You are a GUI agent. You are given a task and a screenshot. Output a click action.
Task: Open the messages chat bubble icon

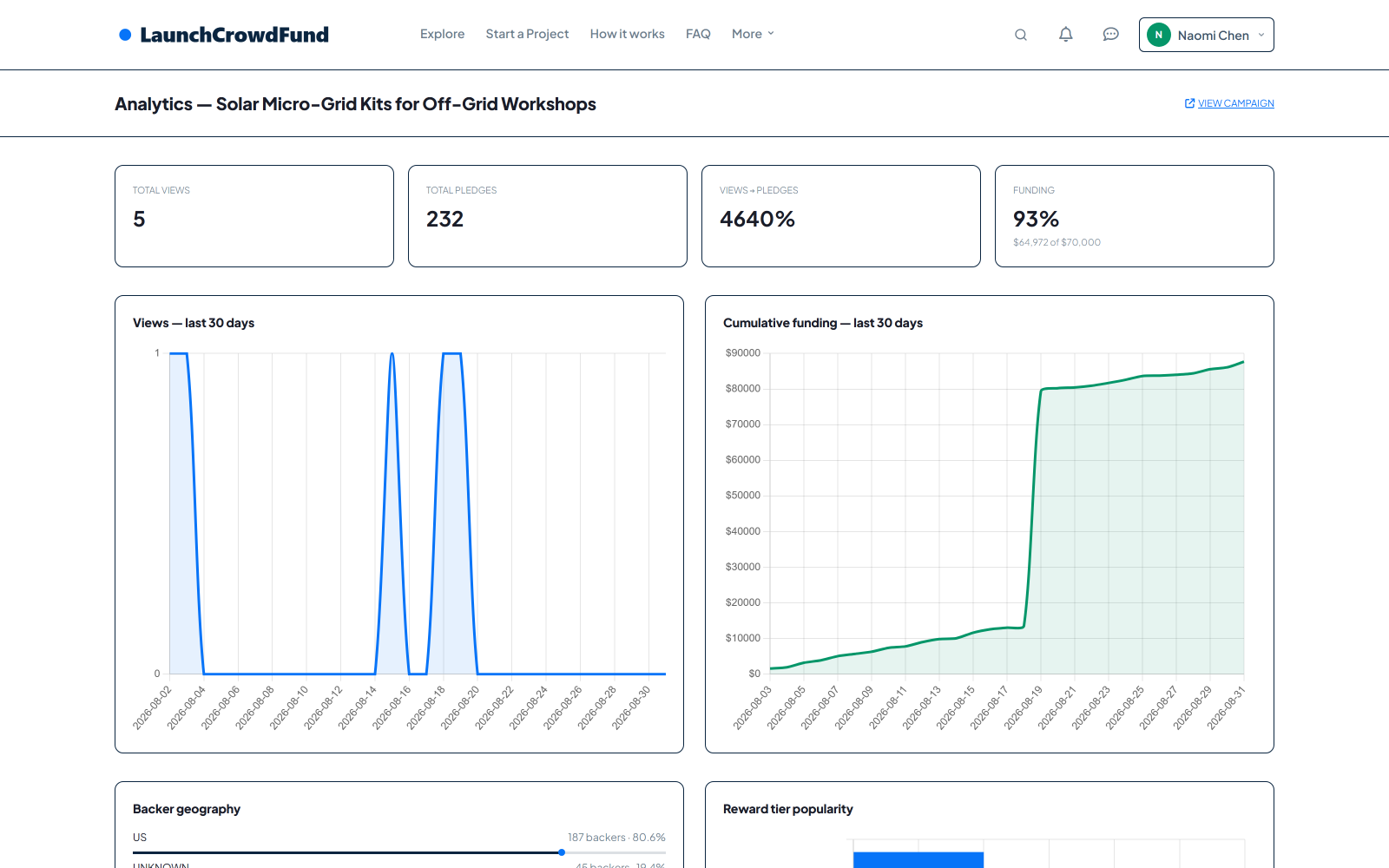(x=1111, y=35)
